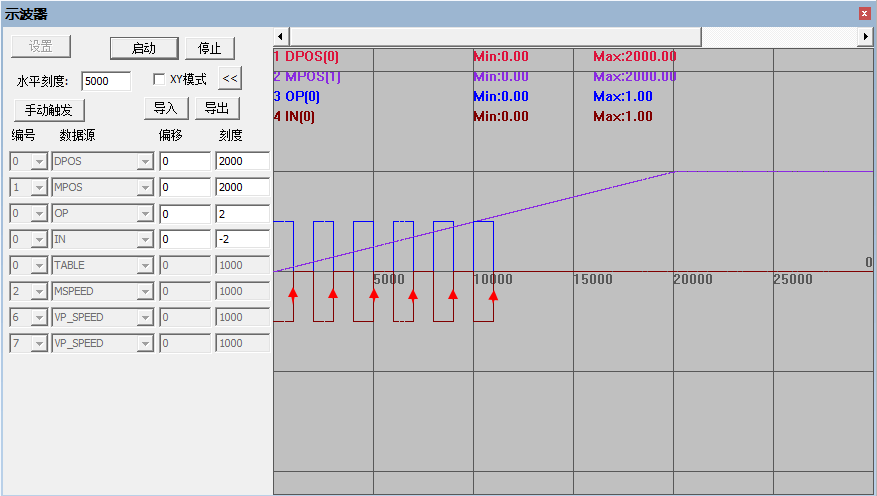
Task: Open the index dropdown showing 2 for MSPEED
Action: tap(39, 291)
